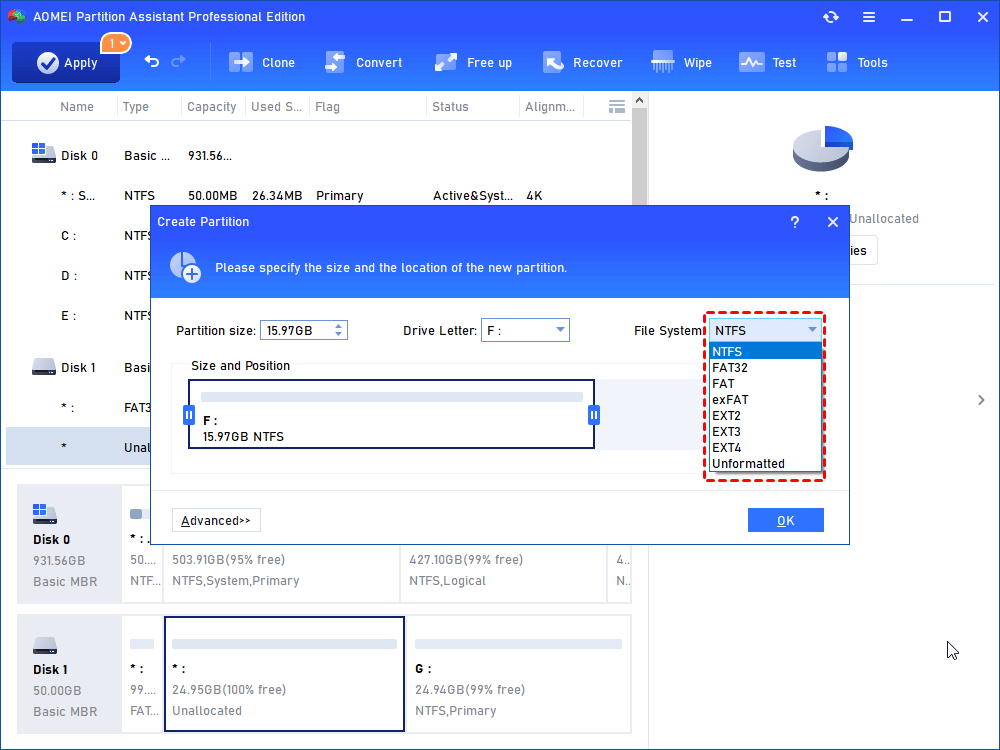The image size is (1000, 750).
Task: Choose EXT3 from File System list
Action: tap(765, 431)
